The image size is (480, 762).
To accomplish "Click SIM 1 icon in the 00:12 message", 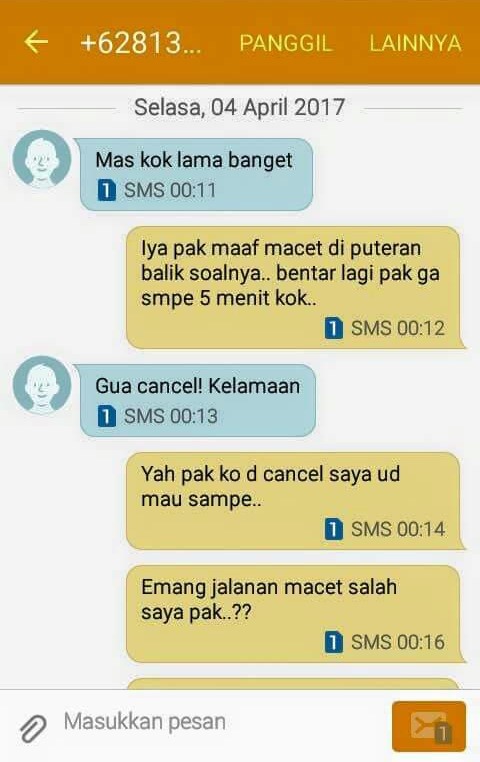I will coord(333,328).
